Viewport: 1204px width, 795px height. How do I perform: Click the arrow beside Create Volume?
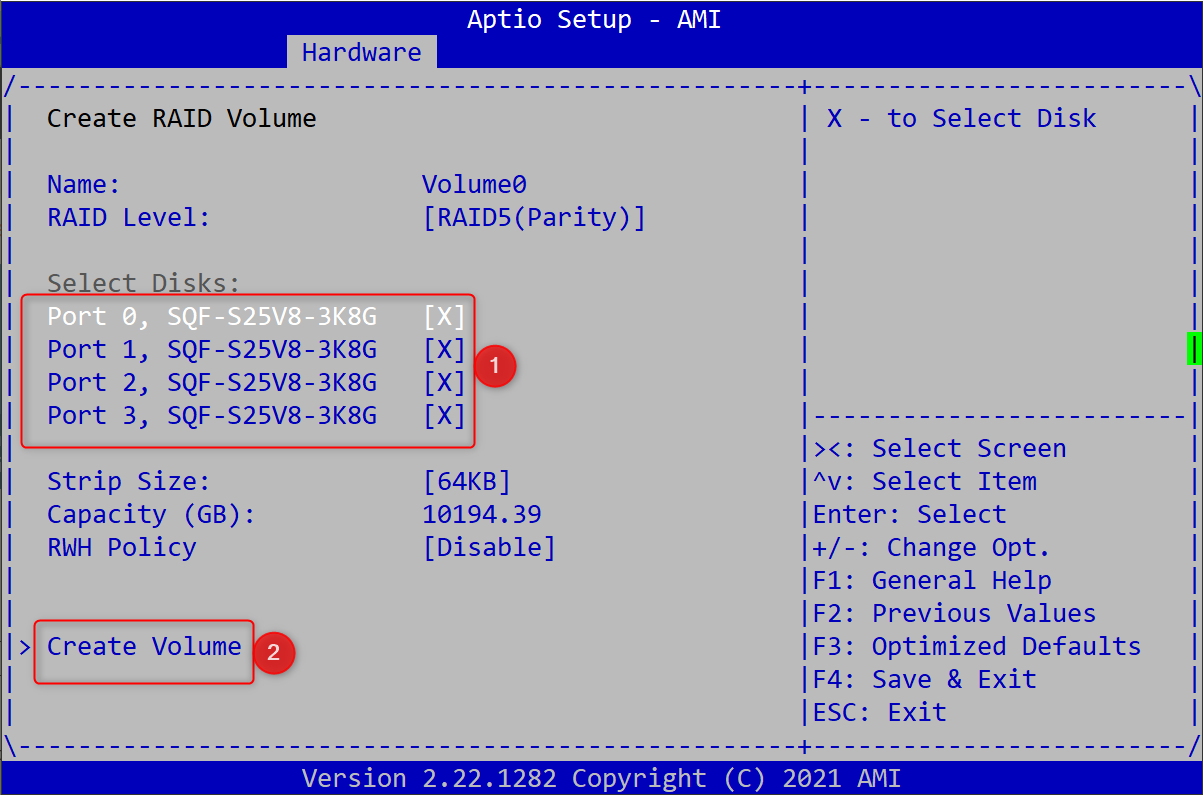click(25, 647)
